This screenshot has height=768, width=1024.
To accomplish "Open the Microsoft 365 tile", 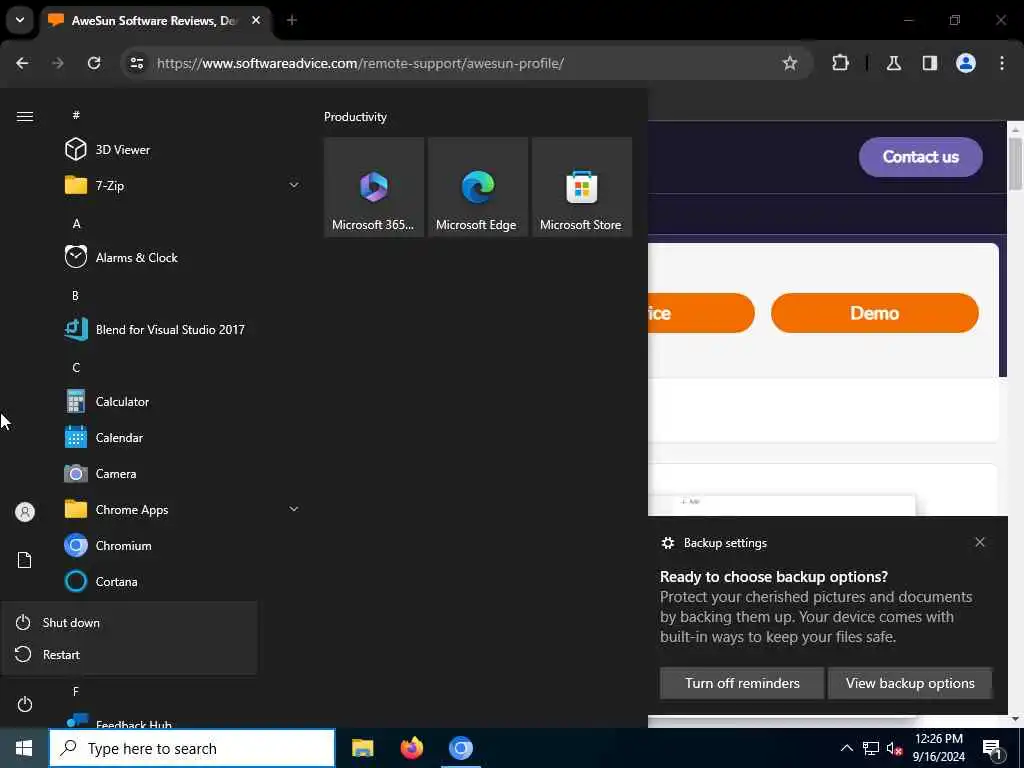I will point(374,187).
